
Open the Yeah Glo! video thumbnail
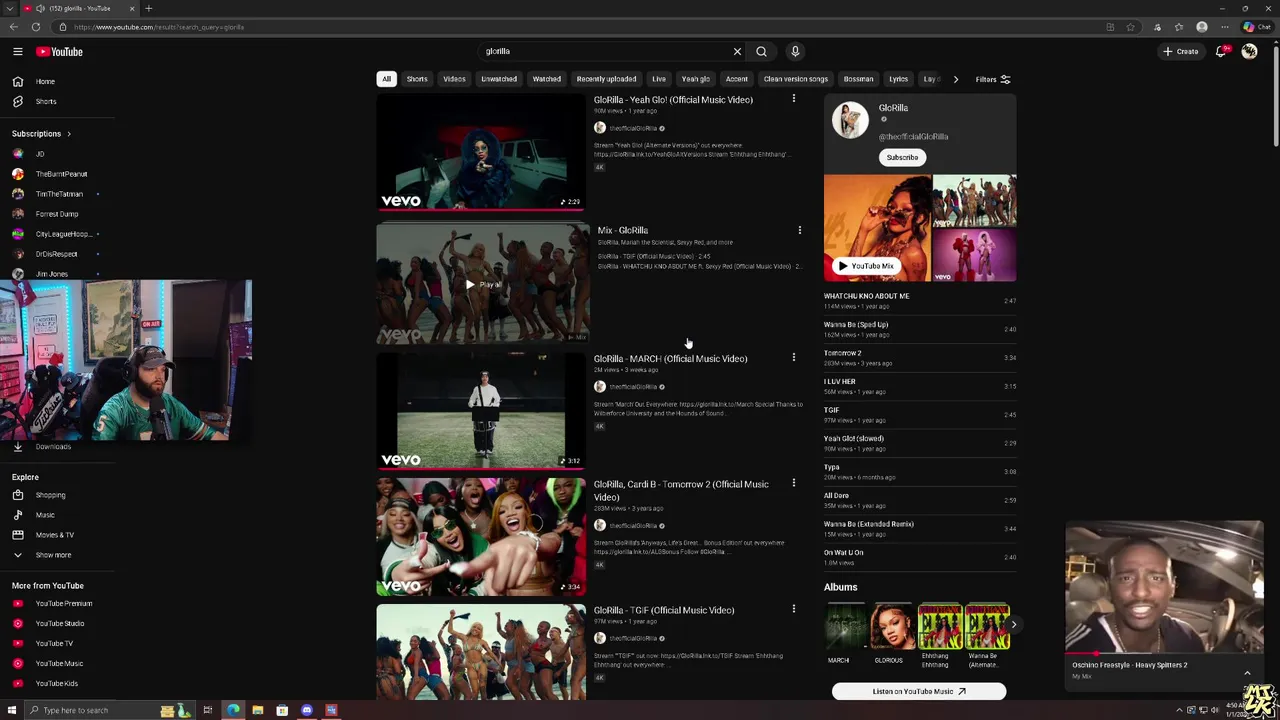click(481, 152)
